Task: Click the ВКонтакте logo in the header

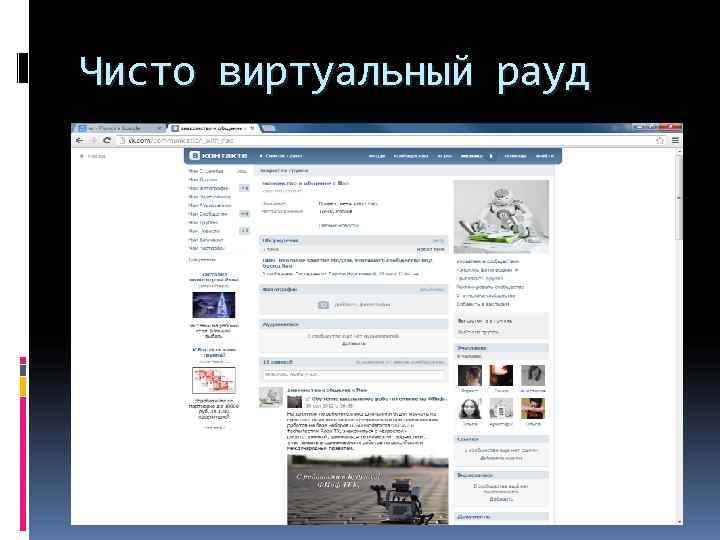Action: pyautogui.click(x=219, y=156)
